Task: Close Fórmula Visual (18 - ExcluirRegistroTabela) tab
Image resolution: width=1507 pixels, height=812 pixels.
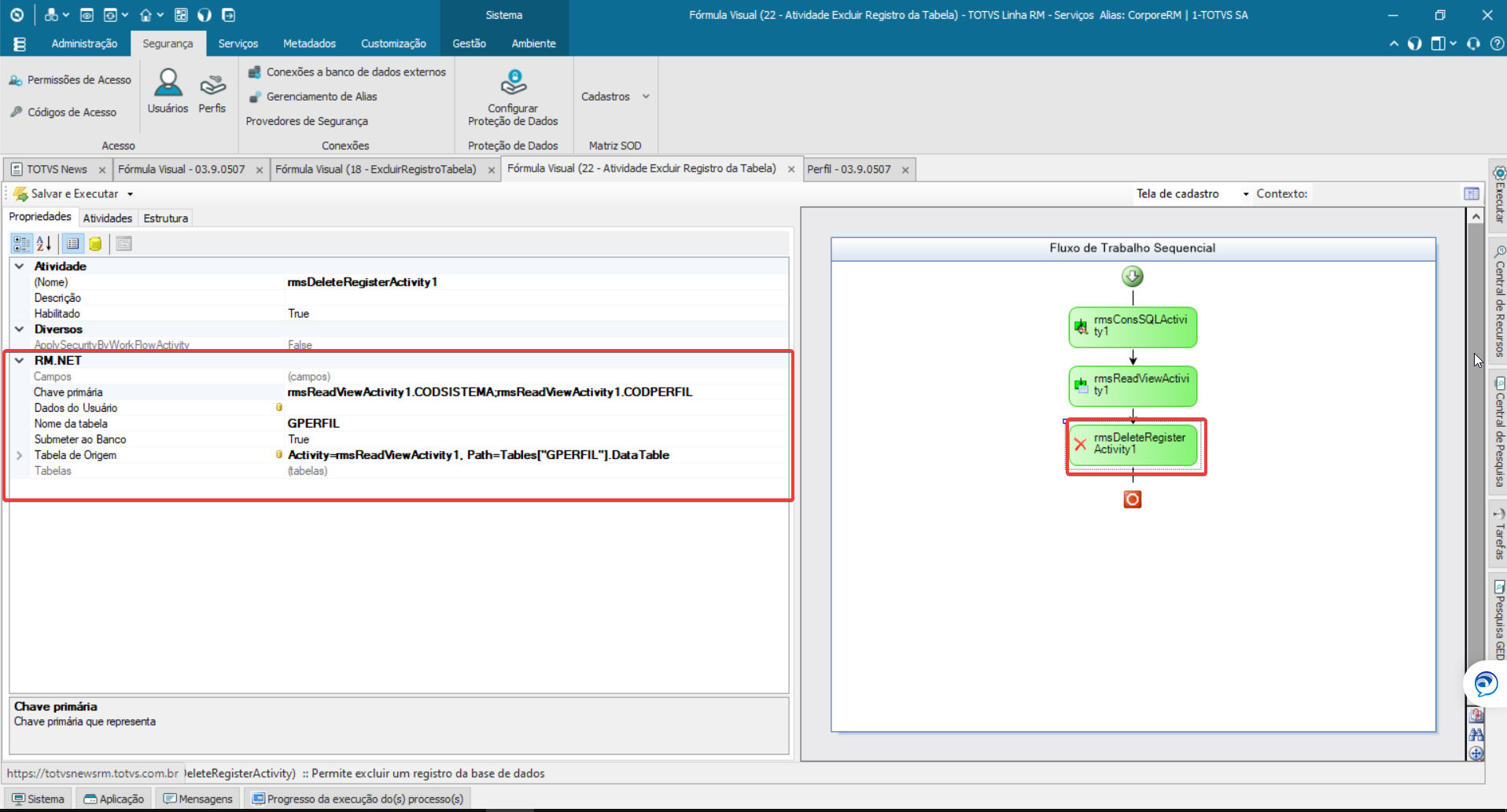Action: [x=492, y=170]
